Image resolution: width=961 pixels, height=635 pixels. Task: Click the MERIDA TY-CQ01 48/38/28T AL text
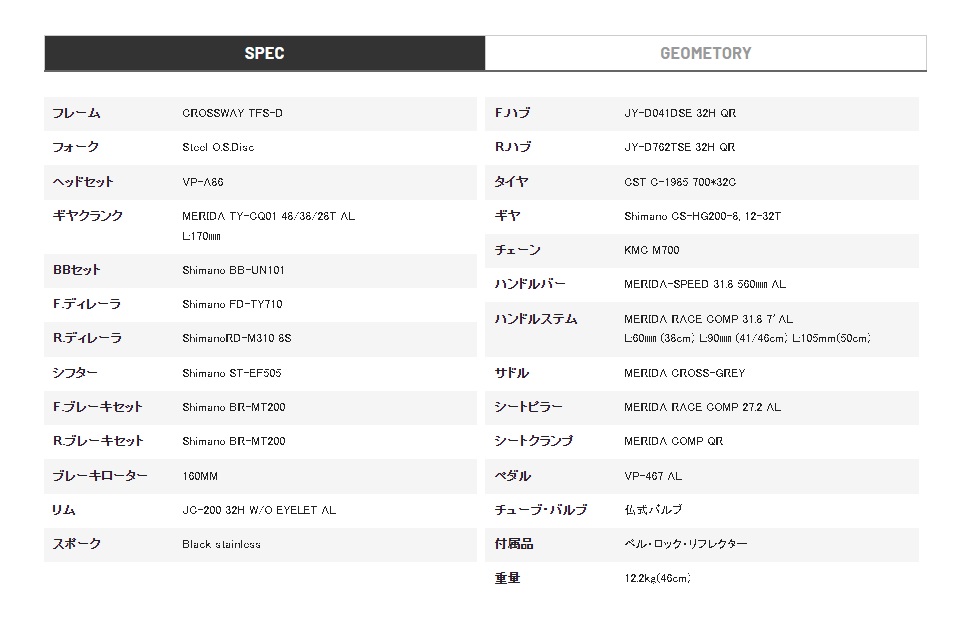coord(268,216)
